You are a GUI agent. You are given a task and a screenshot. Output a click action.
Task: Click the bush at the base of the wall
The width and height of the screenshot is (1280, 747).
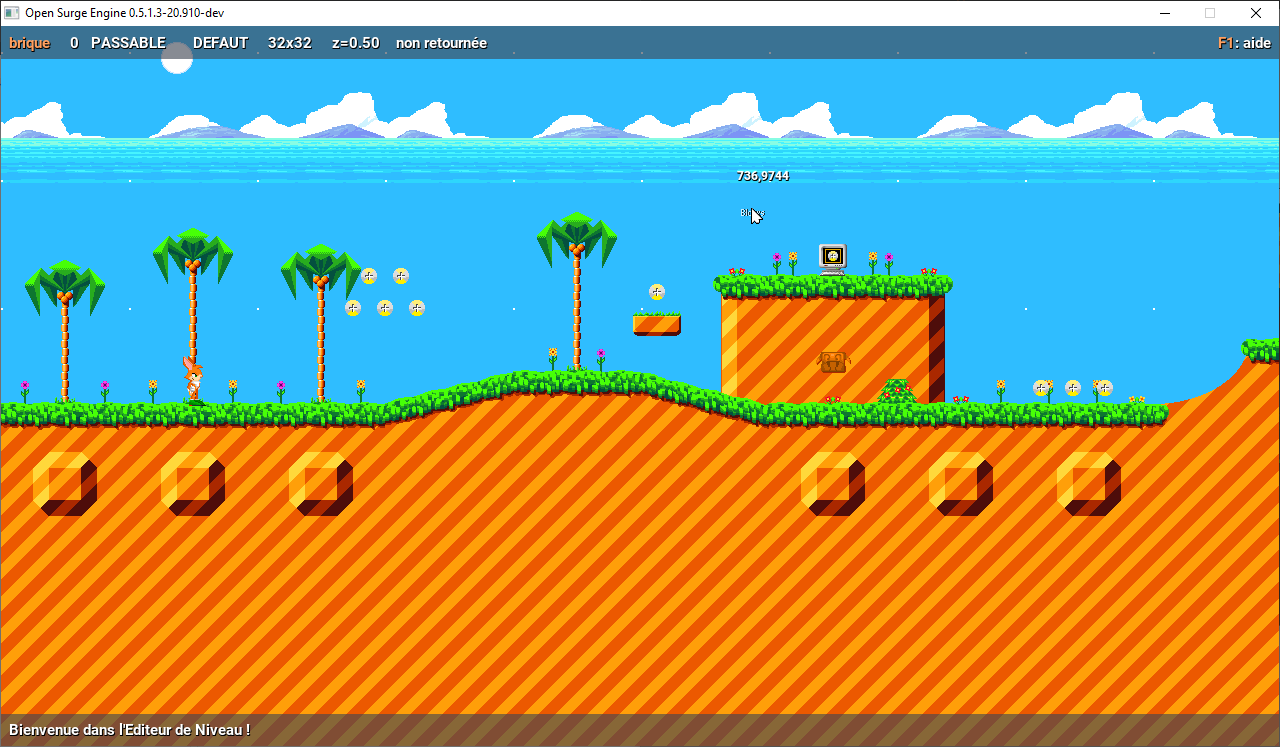click(897, 388)
